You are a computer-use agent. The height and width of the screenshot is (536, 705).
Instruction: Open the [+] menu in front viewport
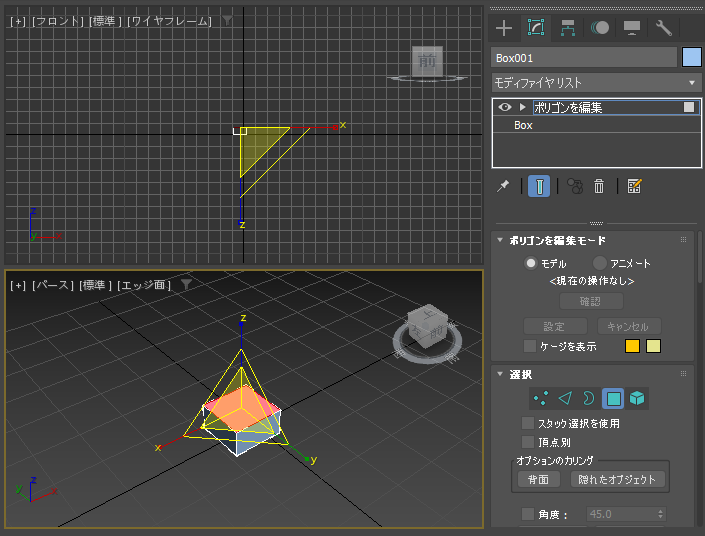[18, 21]
